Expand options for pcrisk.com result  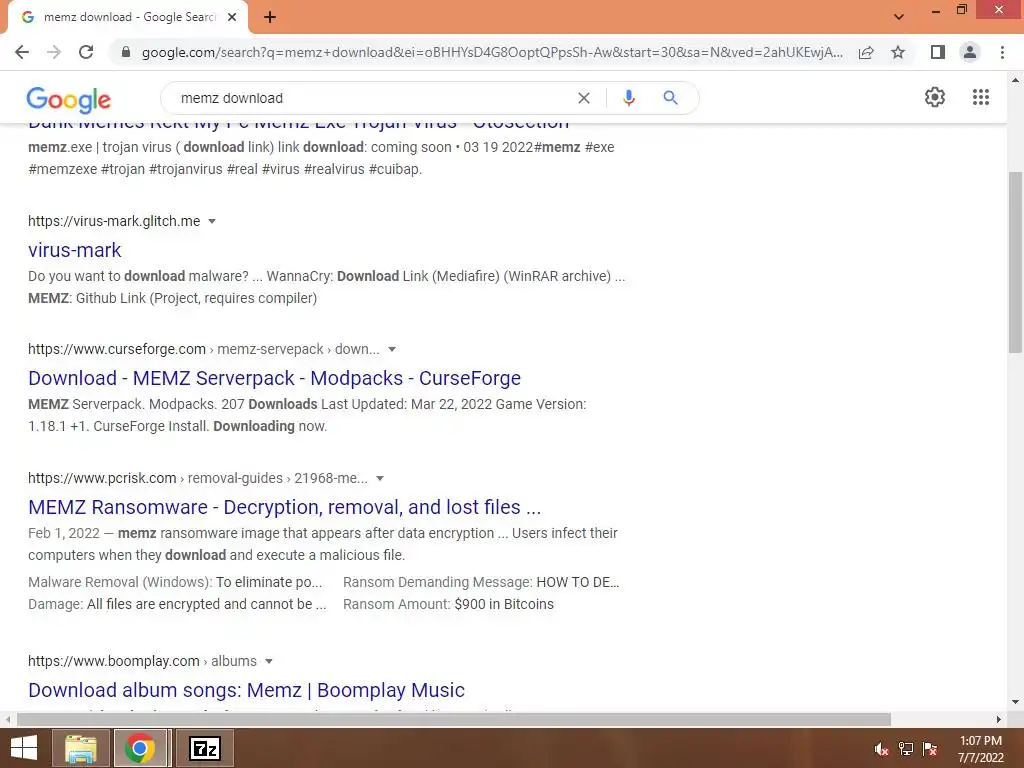coord(380,479)
